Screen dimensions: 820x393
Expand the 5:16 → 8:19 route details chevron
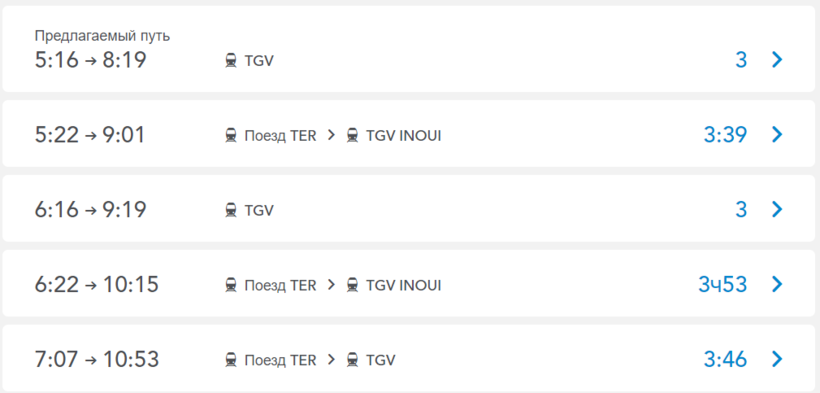coord(777,60)
